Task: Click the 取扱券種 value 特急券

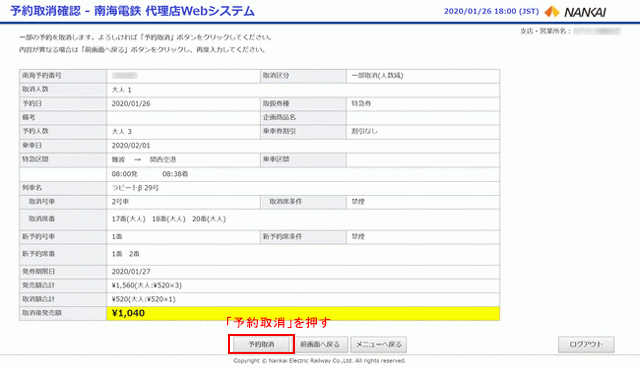Action: (x=361, y=104)
